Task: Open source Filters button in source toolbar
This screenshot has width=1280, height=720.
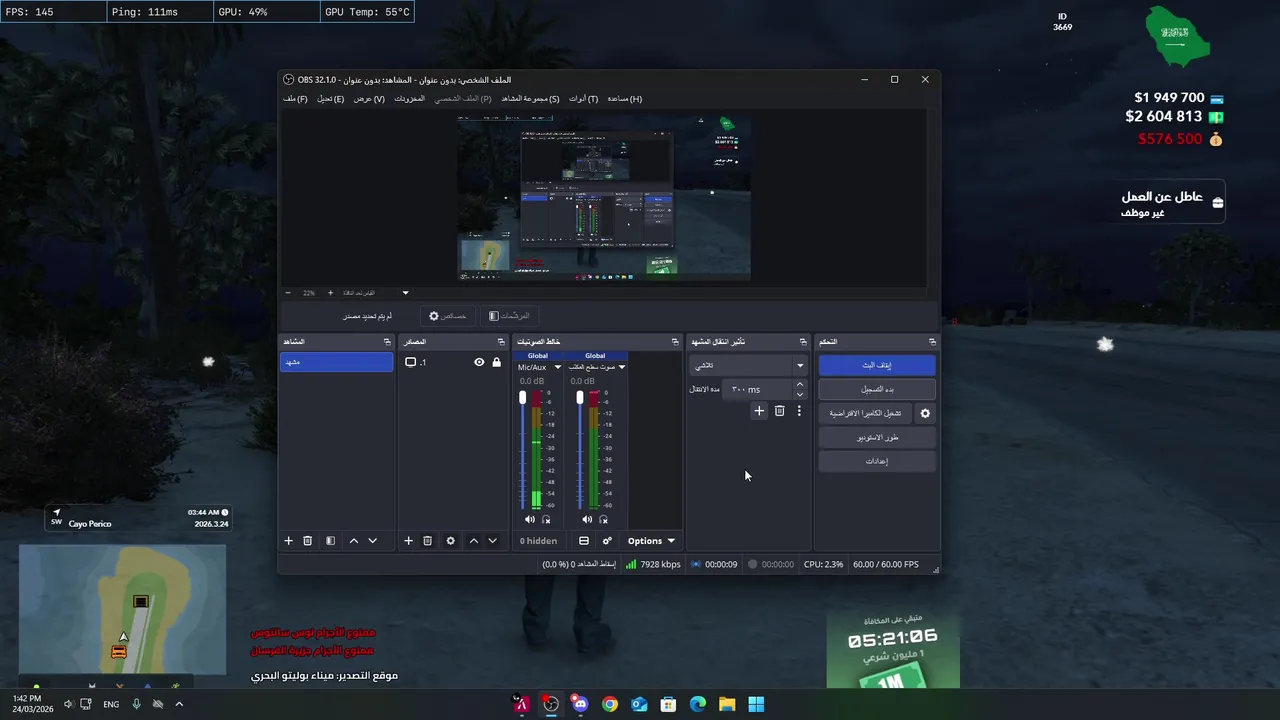Action: (509, 316)
